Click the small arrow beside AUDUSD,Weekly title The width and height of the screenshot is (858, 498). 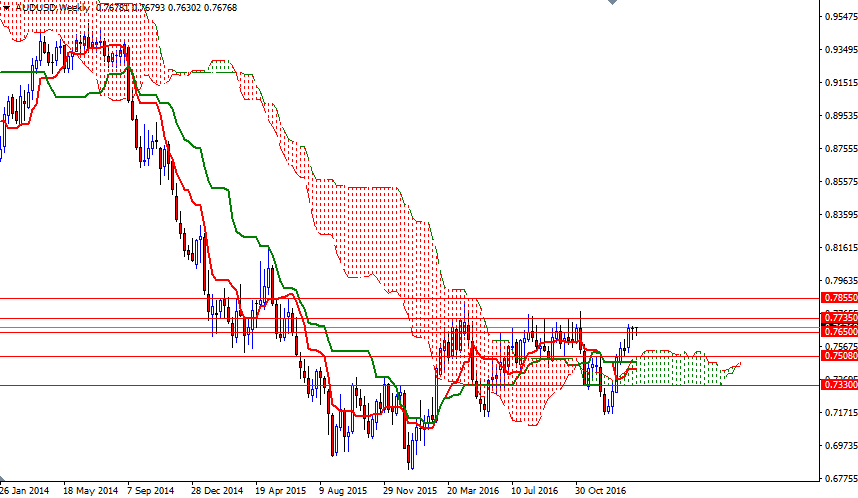coord(5,8)
